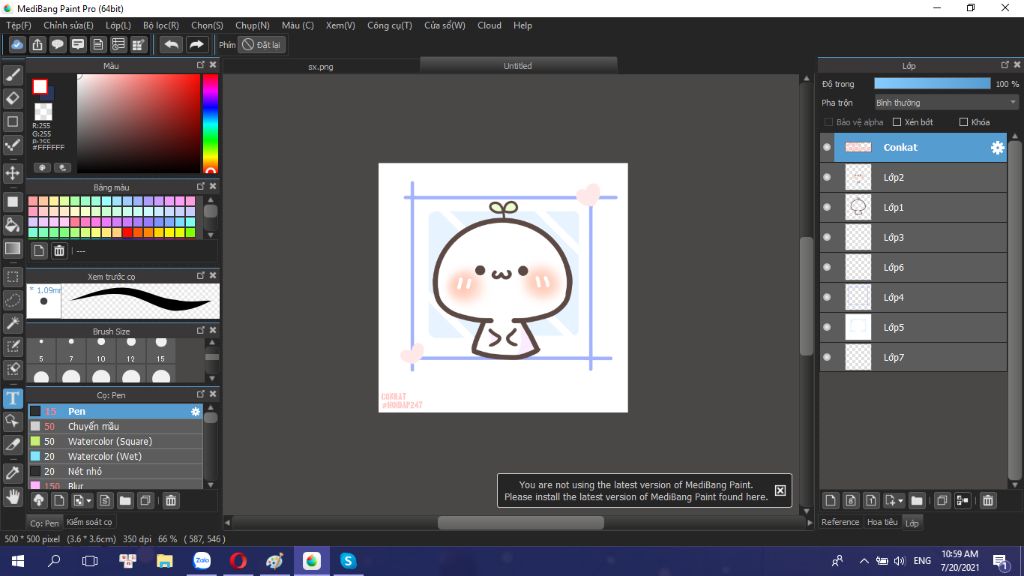Switch to the Kiểm soát cọ tab

point(89,522)
